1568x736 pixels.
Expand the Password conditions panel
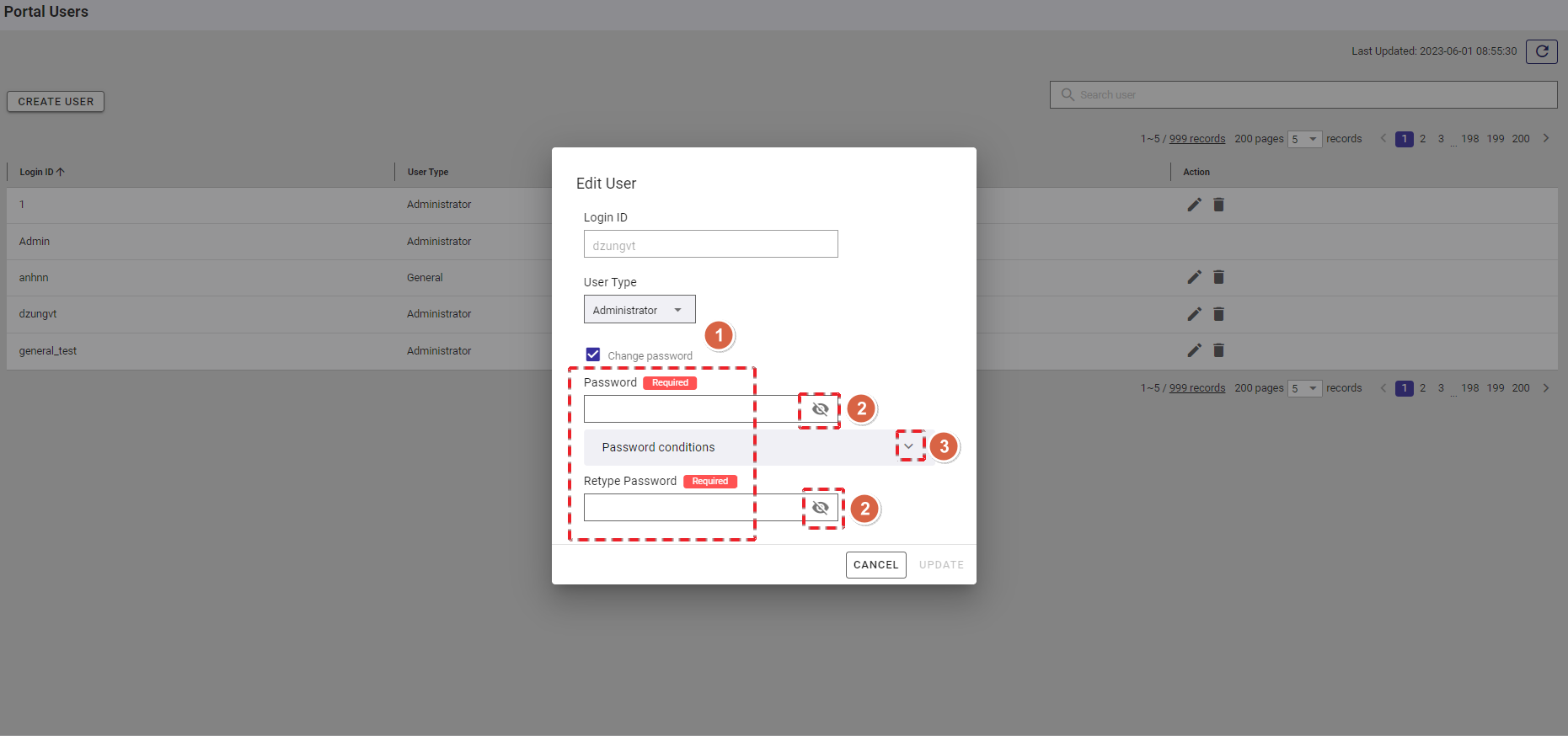(908, 446)
